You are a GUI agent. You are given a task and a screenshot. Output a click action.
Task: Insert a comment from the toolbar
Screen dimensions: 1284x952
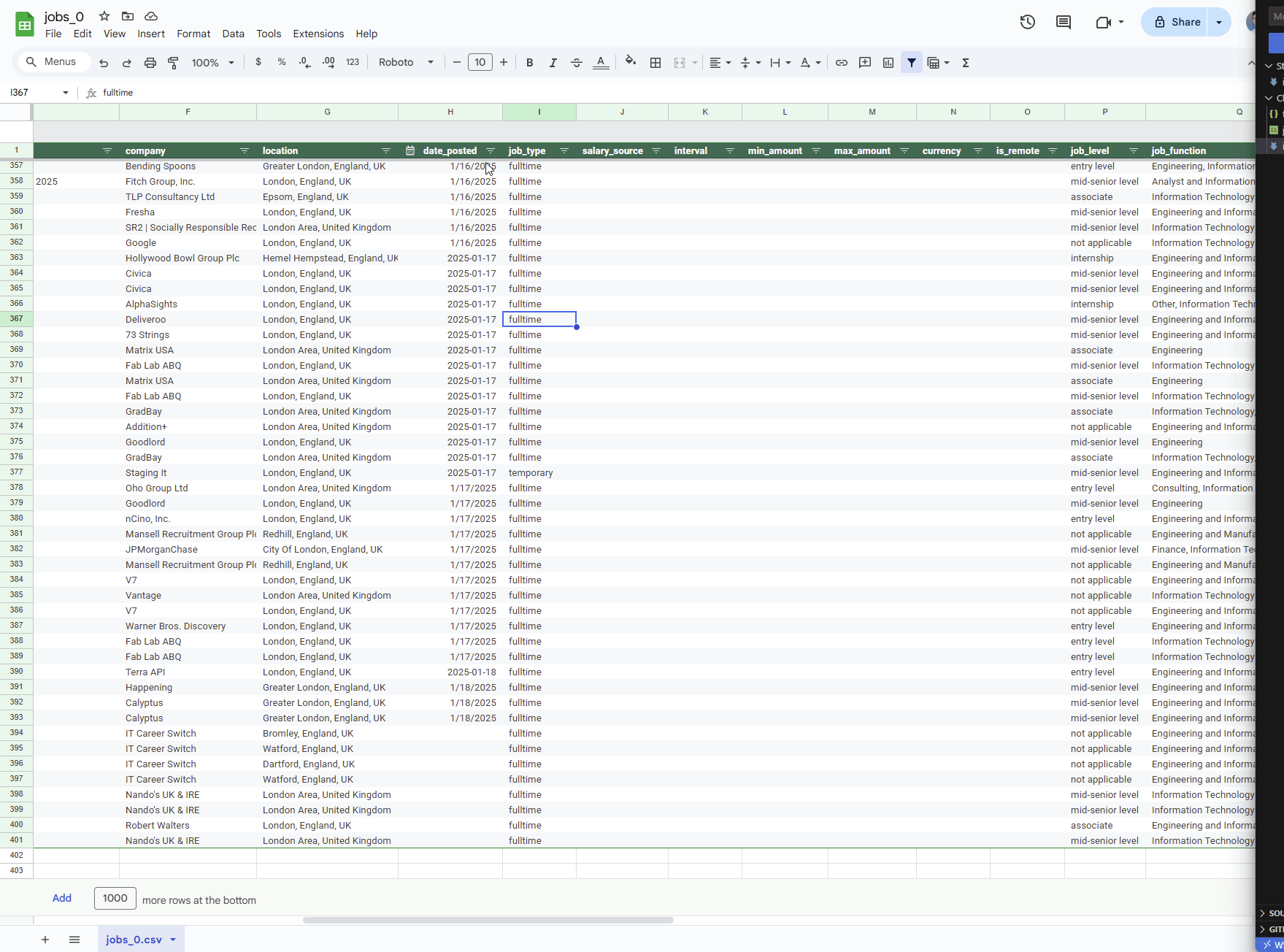[x=864, y=62]
